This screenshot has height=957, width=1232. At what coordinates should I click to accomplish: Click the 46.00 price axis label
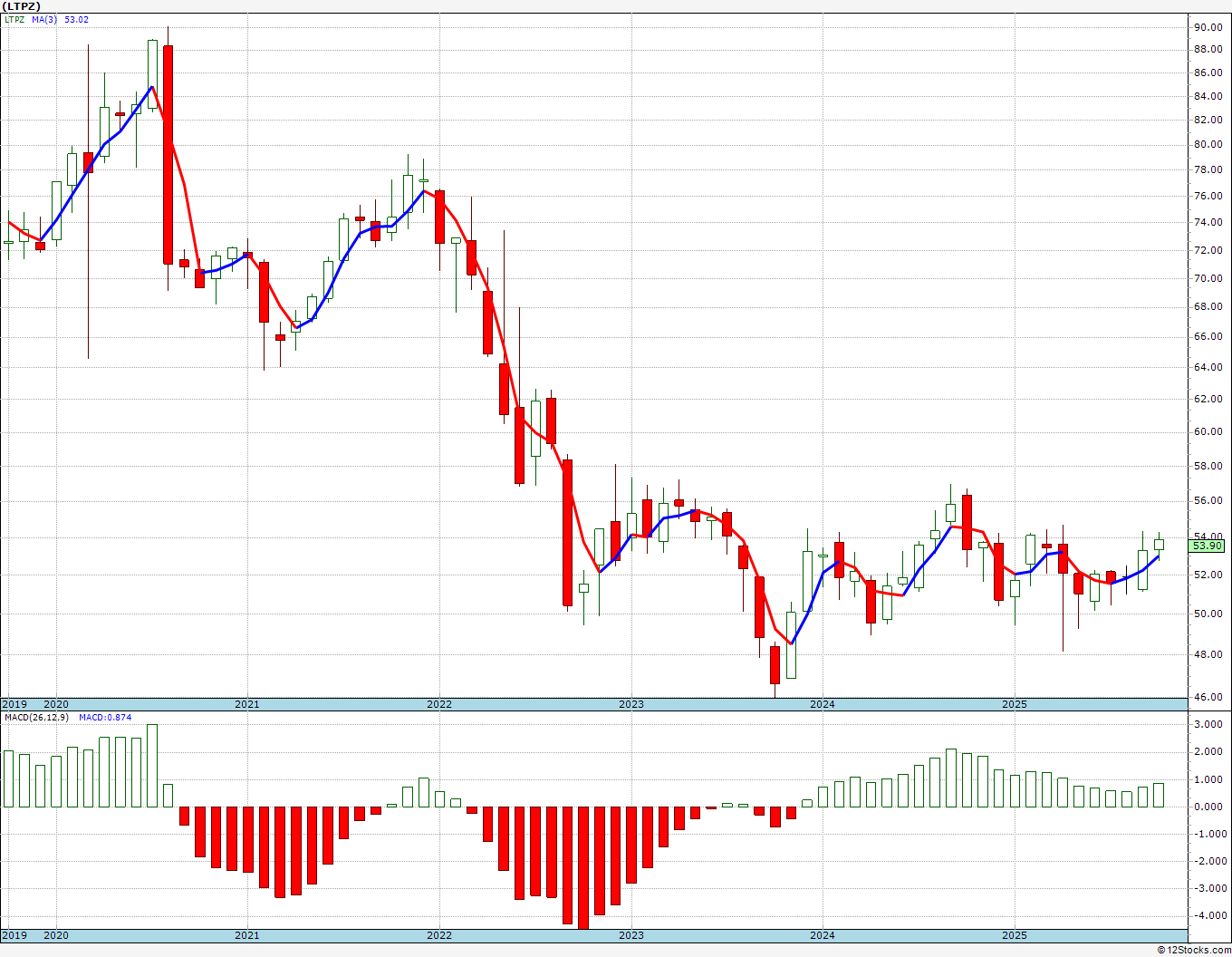pyautogui.click(x=1208, y=697)
